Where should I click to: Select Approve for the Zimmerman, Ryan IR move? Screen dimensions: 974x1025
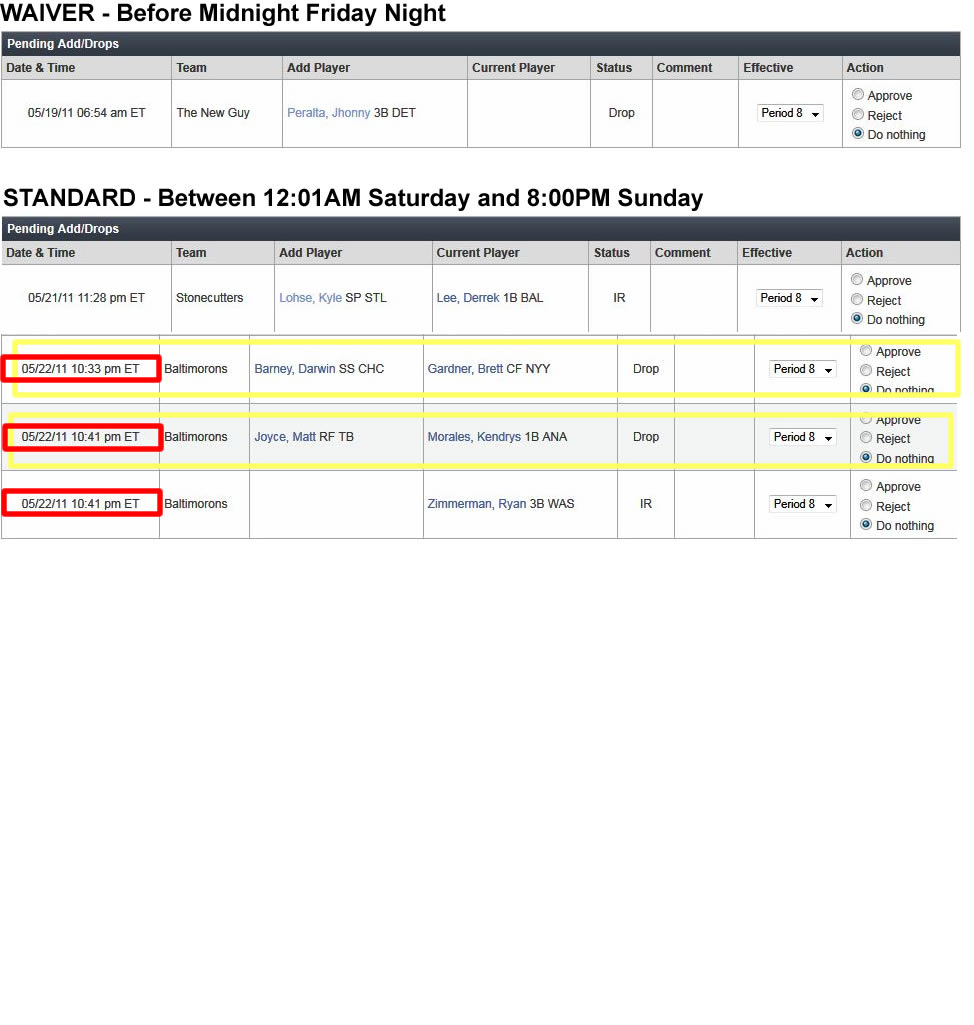[x=866, y=486]
